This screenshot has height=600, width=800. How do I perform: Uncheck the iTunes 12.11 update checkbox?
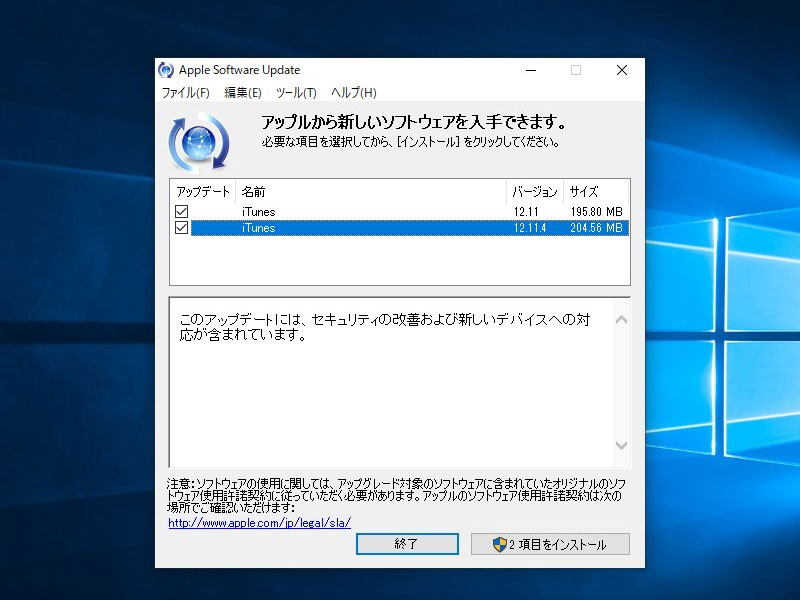pos(182,211)
